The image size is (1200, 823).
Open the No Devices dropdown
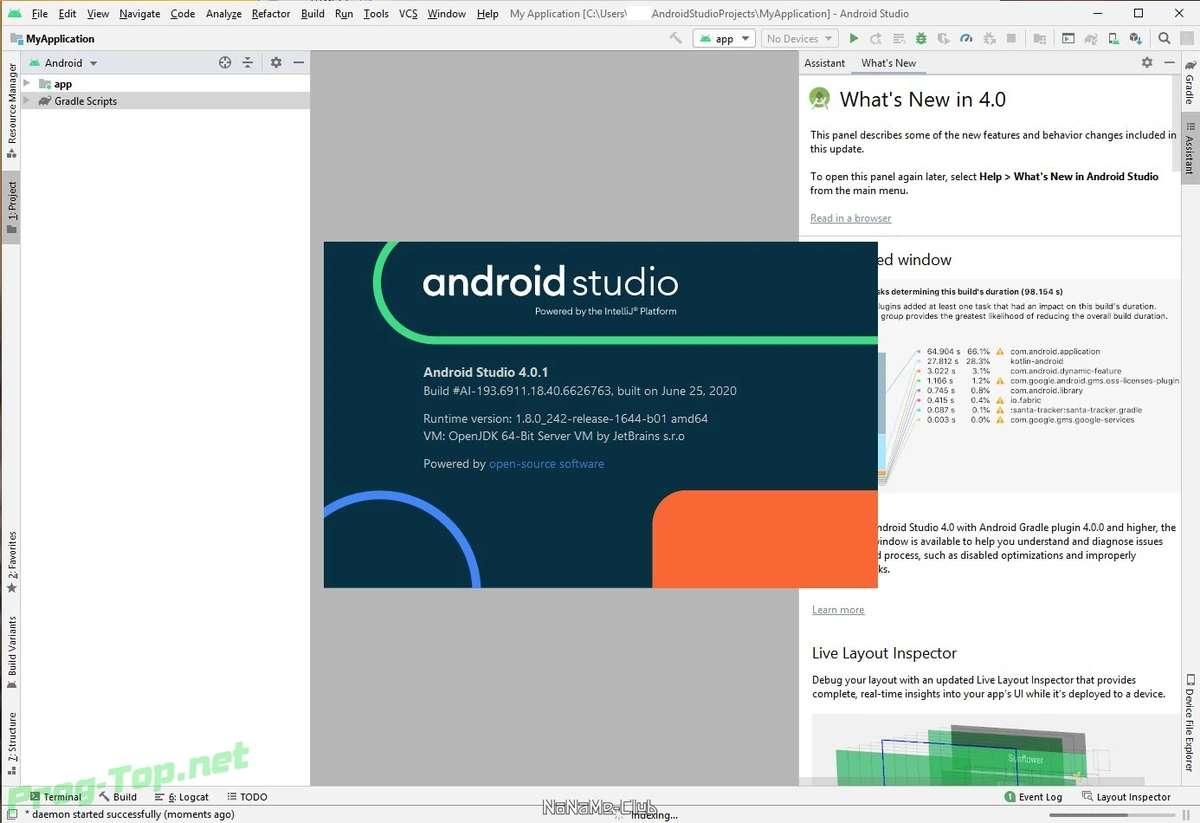pyautogui.click(x=799, y=39)
